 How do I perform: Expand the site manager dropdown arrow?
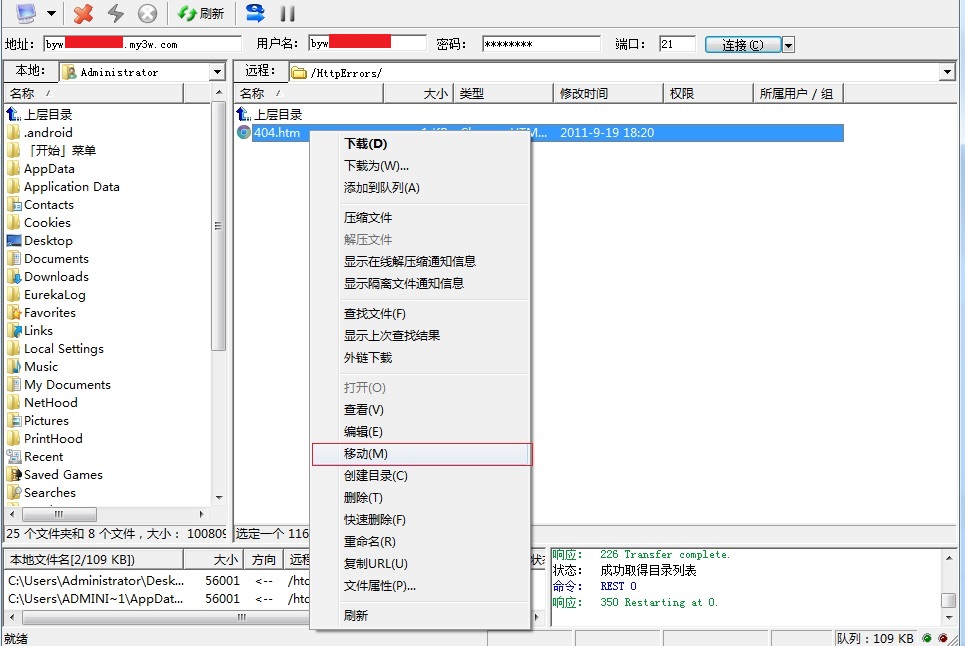[x=51, y=14]
